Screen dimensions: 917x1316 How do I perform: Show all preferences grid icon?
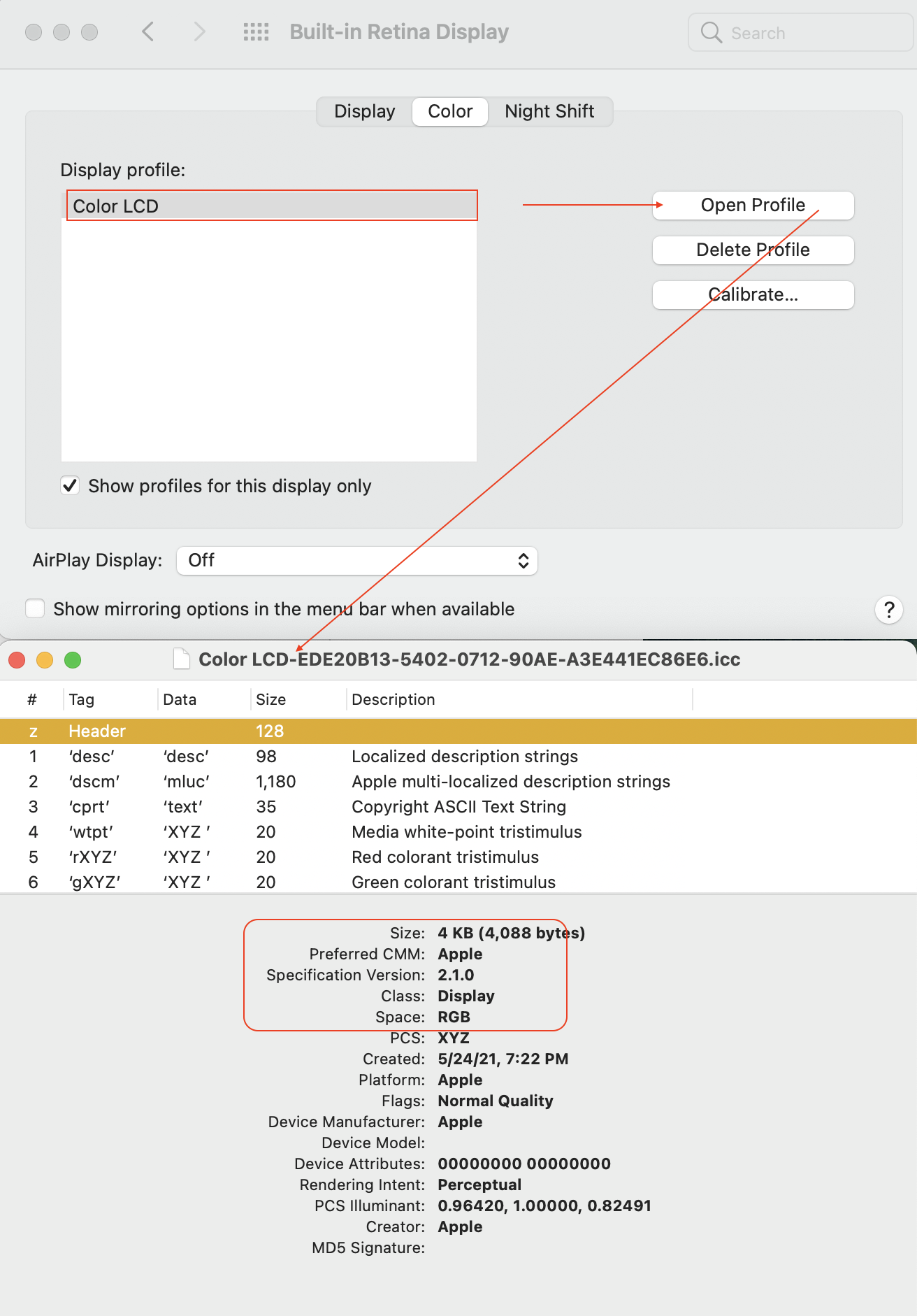point(256,31)
